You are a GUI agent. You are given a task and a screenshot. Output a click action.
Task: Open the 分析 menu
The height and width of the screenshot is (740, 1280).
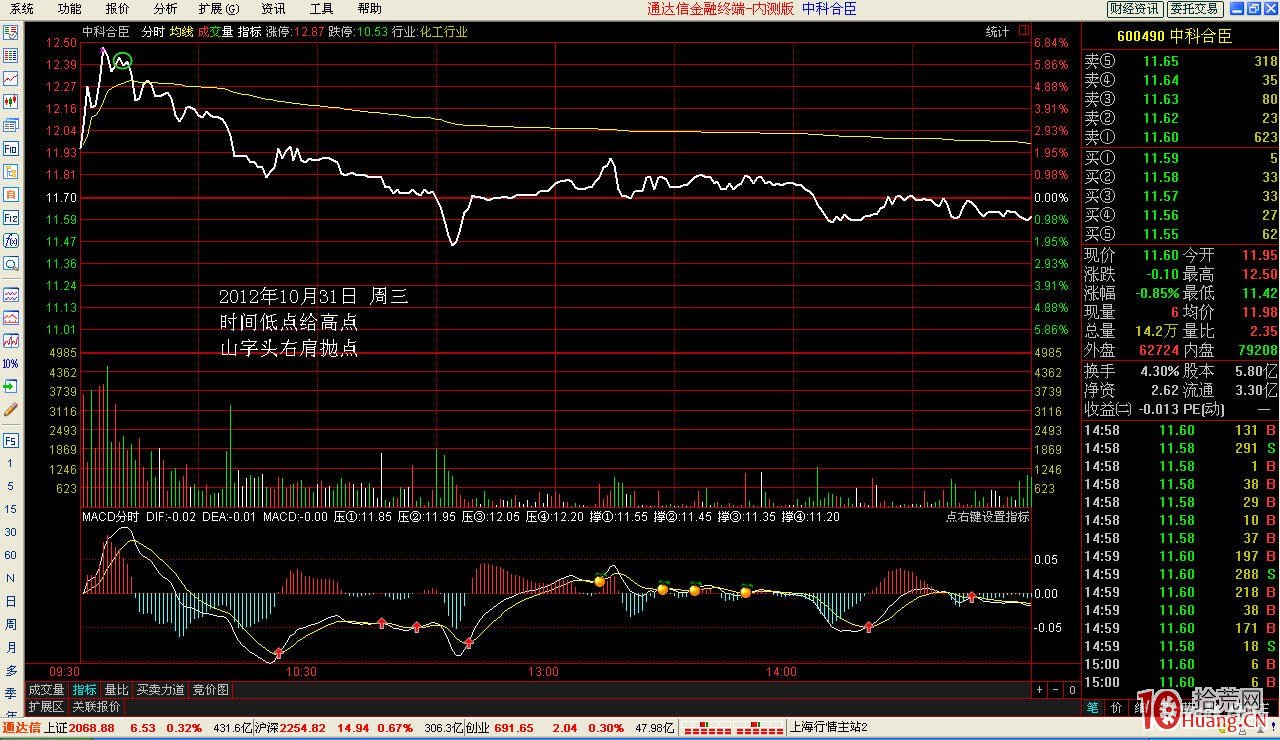coord(165,8)
